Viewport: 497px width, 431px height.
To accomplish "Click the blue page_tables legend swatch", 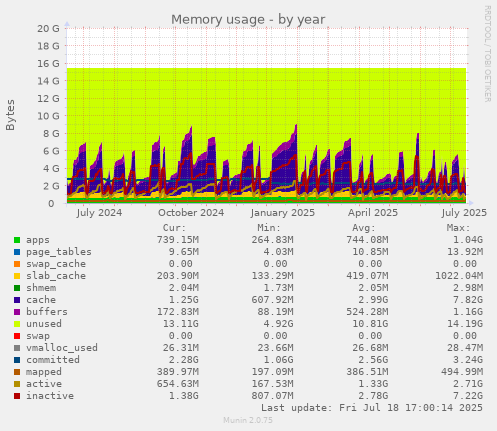I will click(x=17, y=252).
